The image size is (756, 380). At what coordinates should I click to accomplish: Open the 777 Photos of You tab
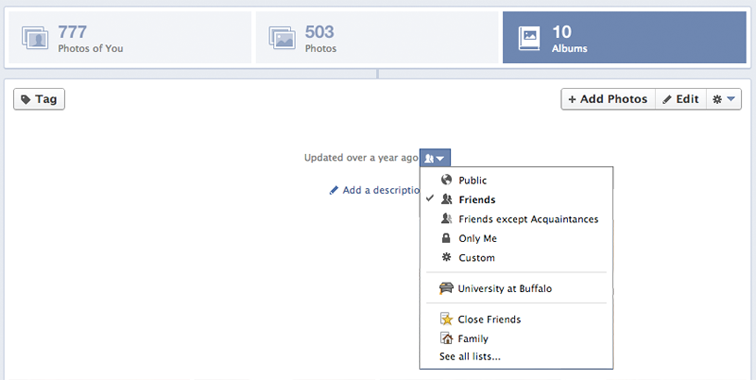[130, 38]
